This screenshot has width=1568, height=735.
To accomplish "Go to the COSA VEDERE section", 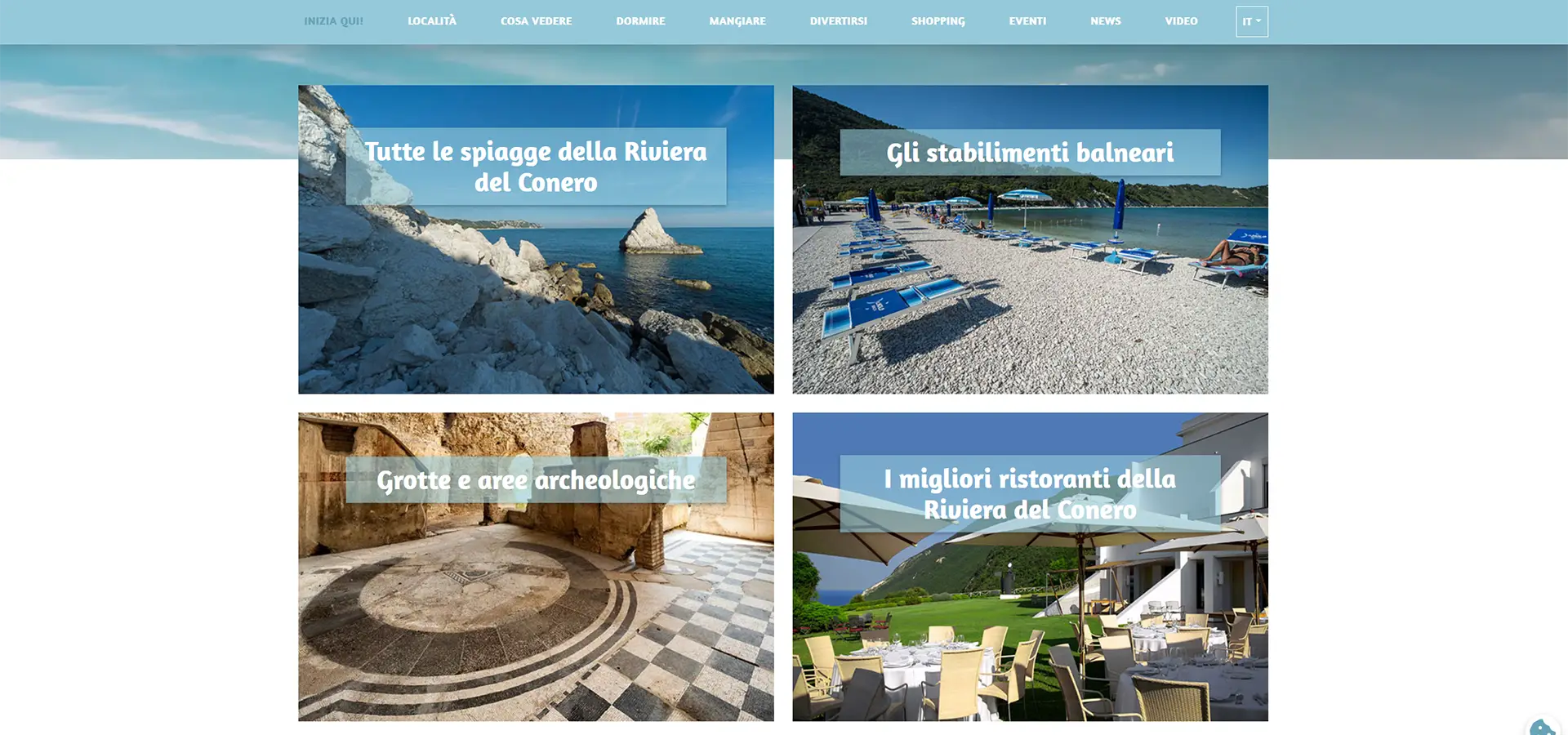I will 536,21.
